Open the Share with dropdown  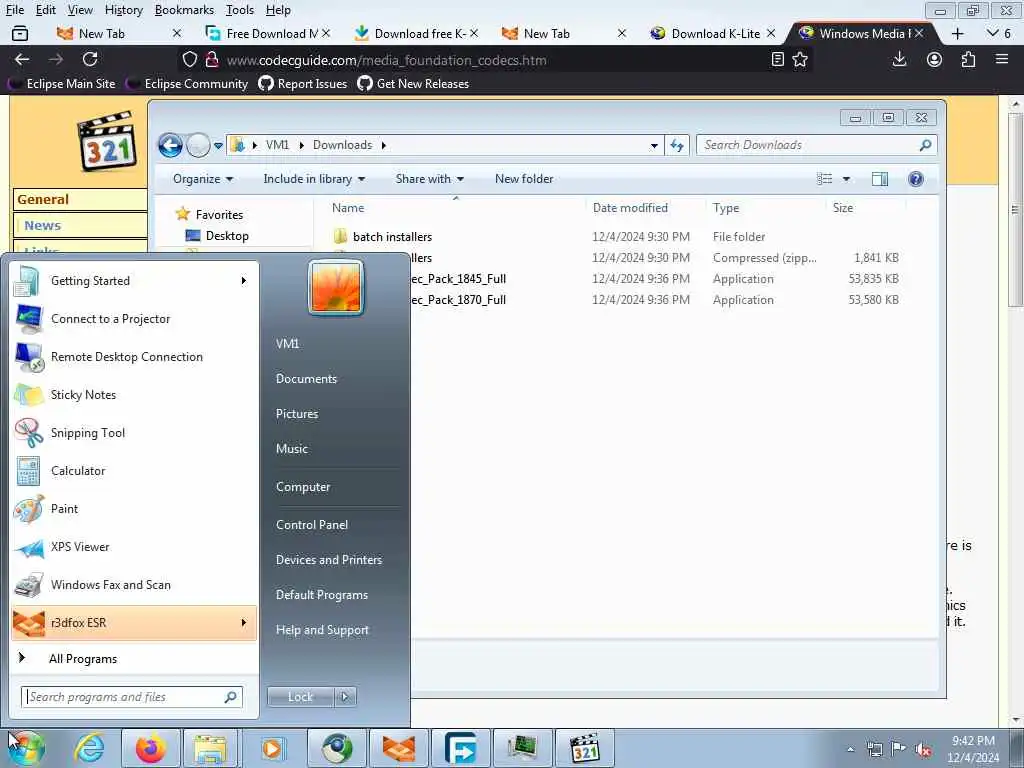point(430,179)
